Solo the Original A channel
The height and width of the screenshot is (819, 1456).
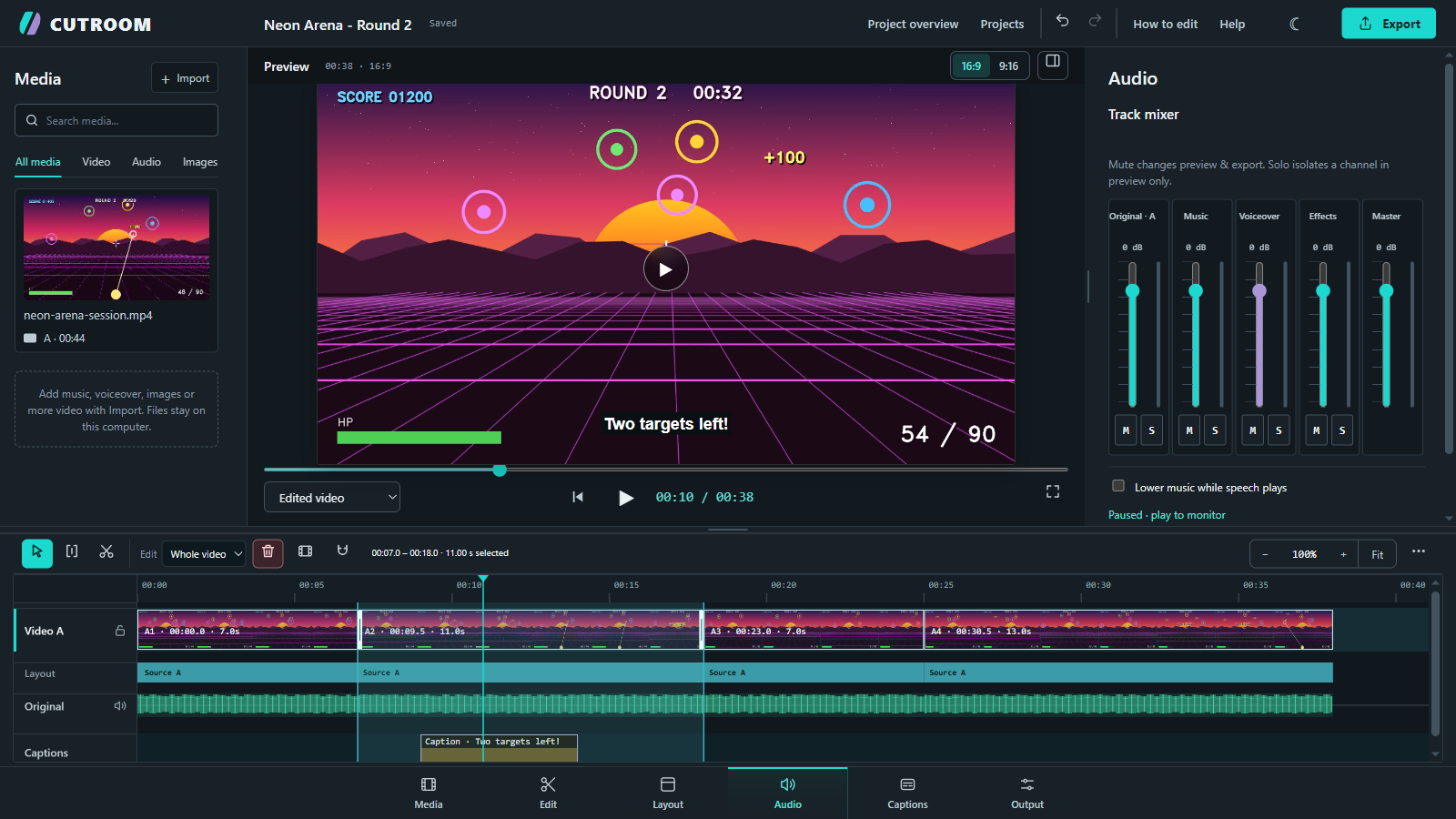click(x=1151, y=430)
